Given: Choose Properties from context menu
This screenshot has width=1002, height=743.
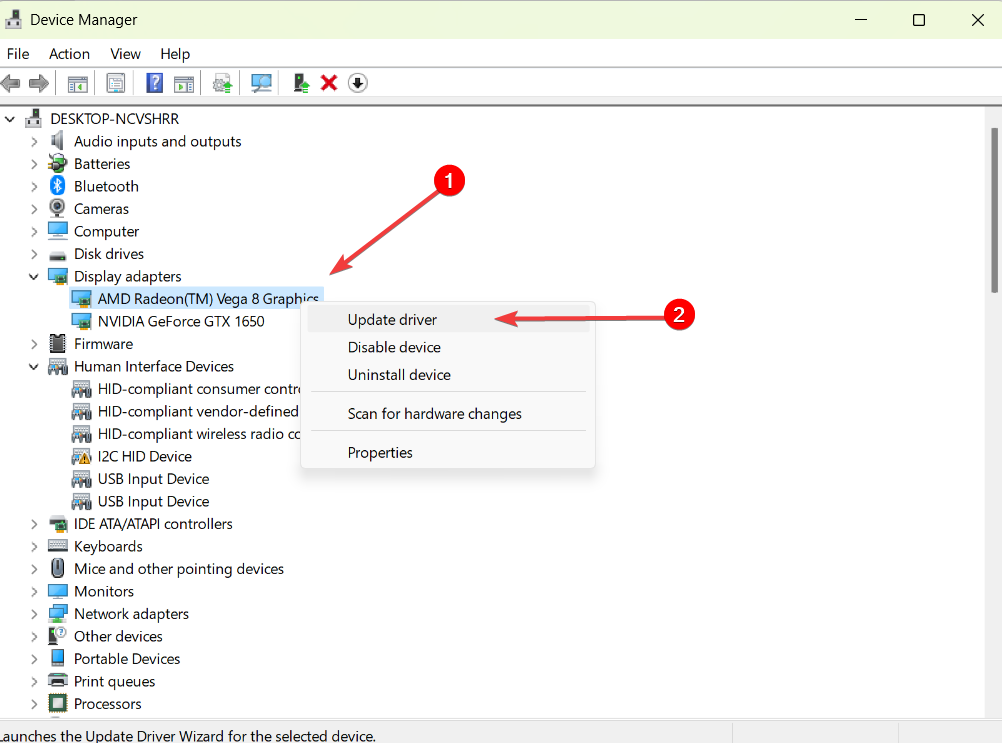Looking at the screenshot, I should click(x=448, y=452).
